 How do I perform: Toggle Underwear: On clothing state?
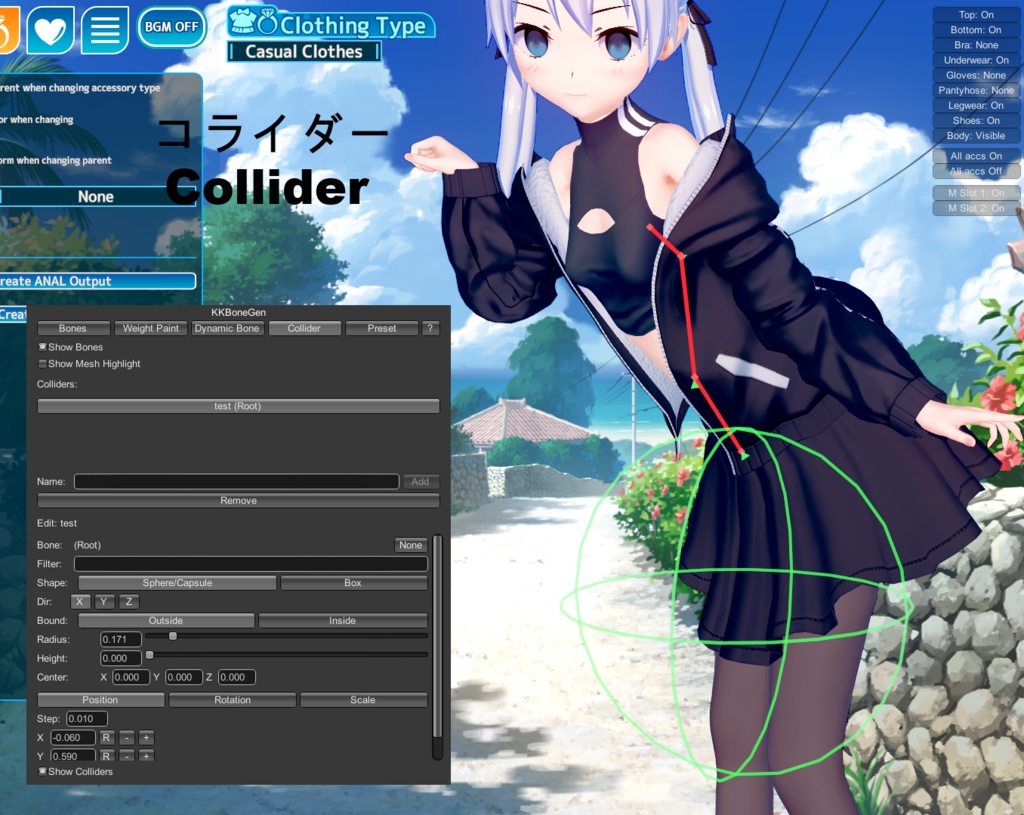click(976, 60)
